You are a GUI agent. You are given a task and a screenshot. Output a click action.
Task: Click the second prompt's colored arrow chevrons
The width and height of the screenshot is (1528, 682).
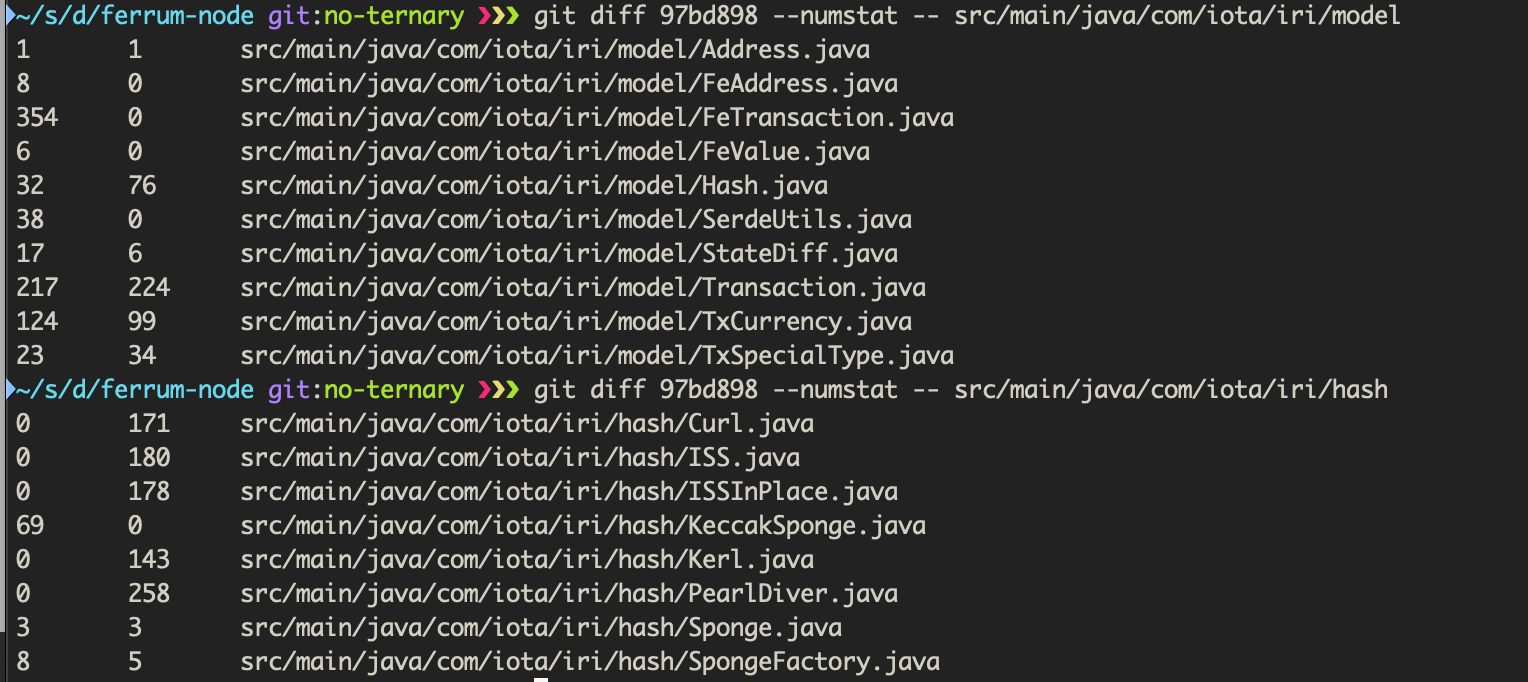[x=499, y=390]
